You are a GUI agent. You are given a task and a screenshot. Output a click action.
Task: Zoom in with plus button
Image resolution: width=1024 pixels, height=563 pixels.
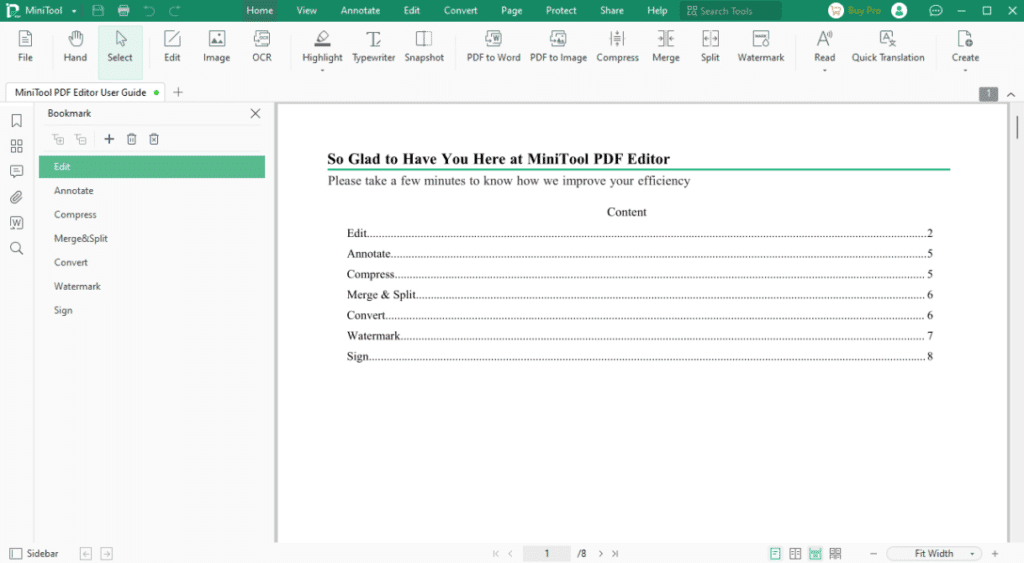tap(995, 553)
